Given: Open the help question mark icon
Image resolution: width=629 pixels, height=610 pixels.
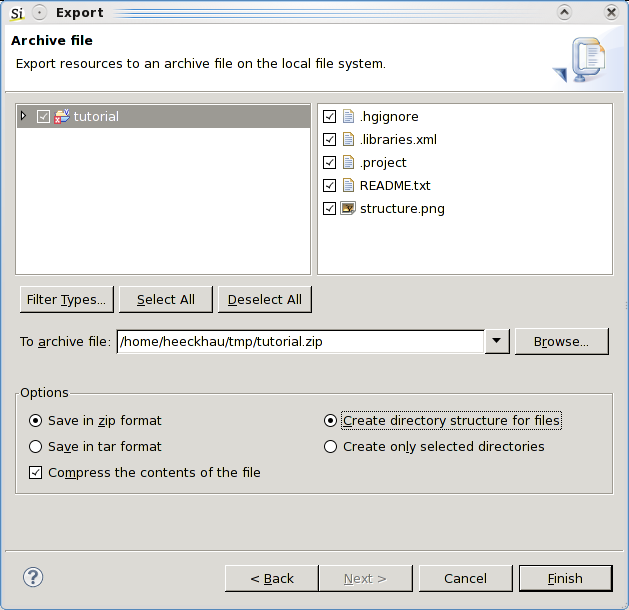Looking at the screenshot, I should pyautogui.click(x=33, y=578).
